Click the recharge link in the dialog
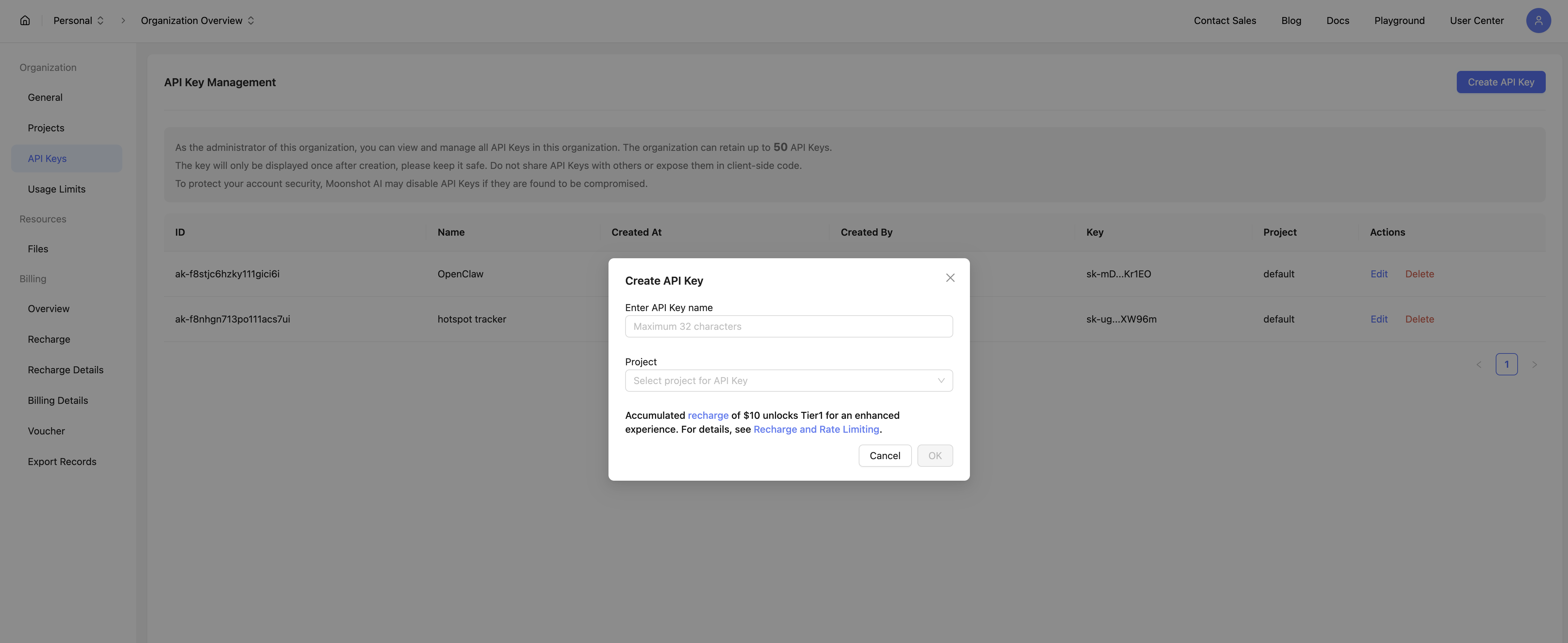Viewport: 1568px width, 643px height. (x=708, y=415)
